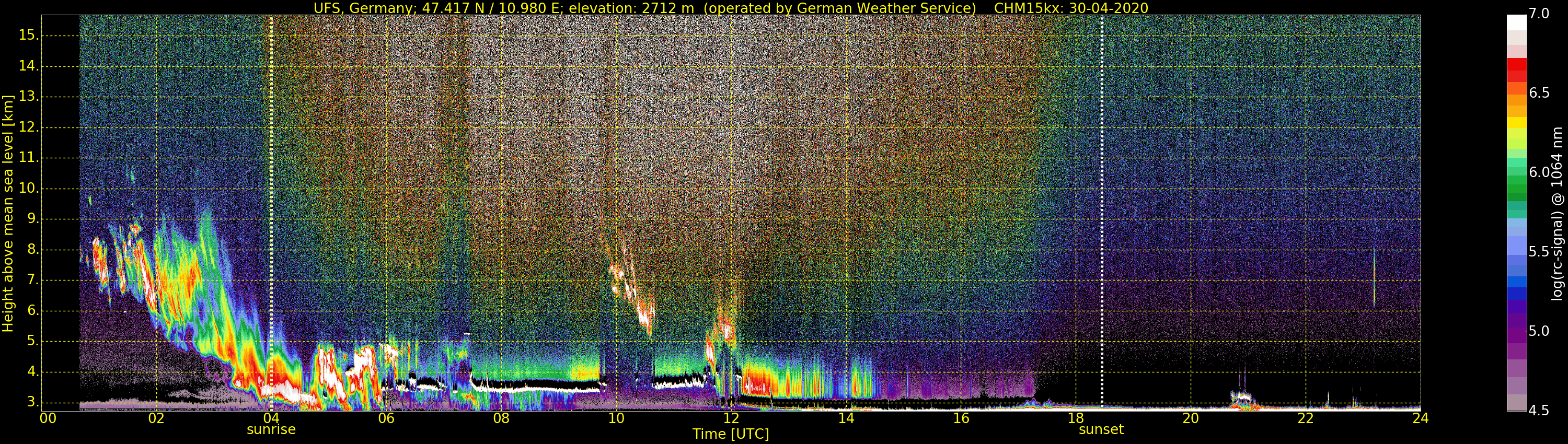
Task: Click the '22' time tick label
Action: click(x=1306, y=418)
